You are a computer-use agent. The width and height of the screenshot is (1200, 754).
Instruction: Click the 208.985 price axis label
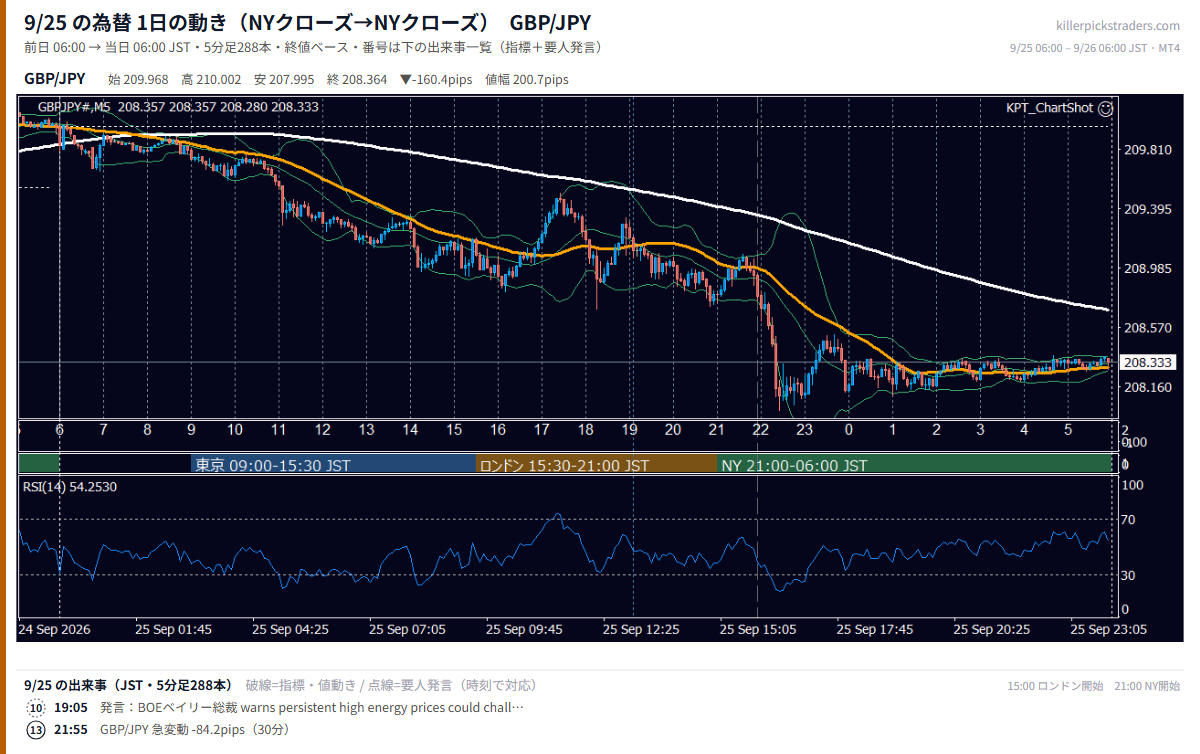(1148, 268)
